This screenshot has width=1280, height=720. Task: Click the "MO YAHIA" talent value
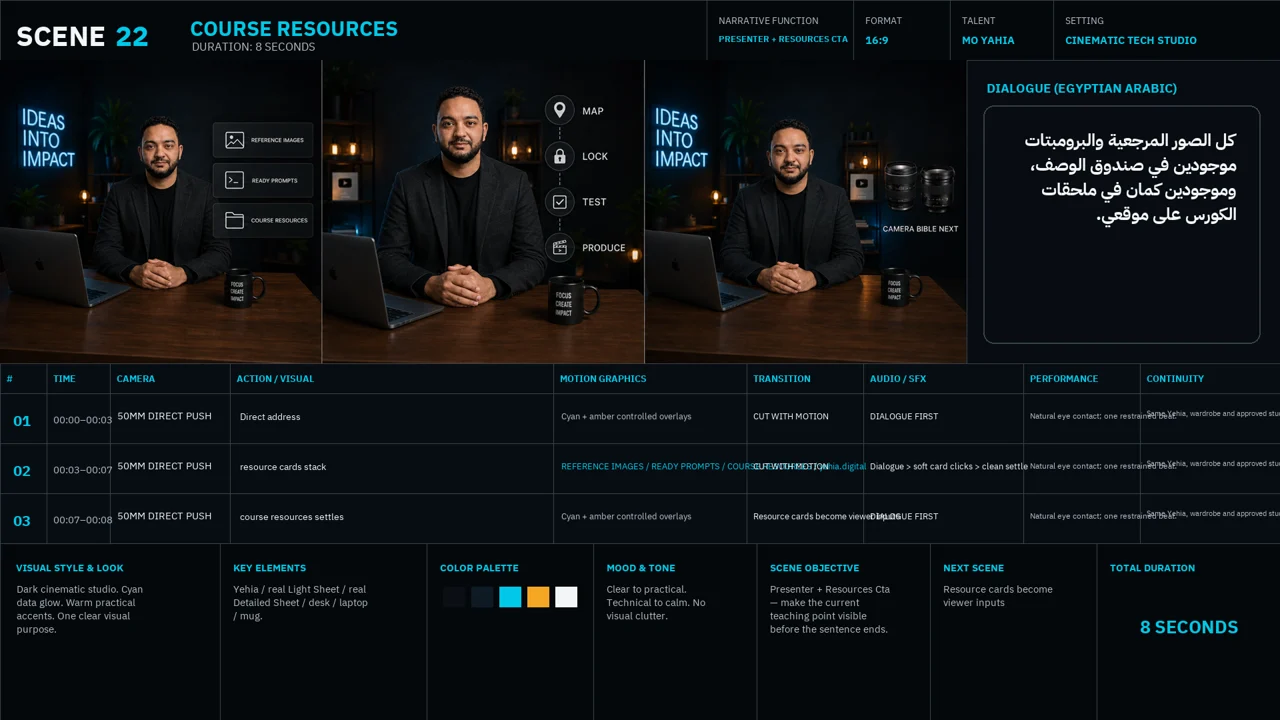[988, 41]
